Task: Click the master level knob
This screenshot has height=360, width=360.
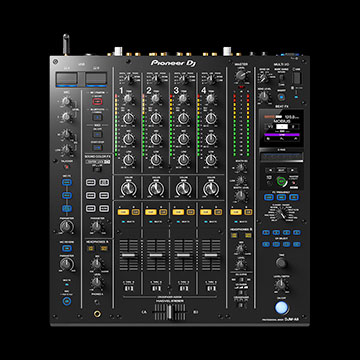Action: [x=240, y=76]
